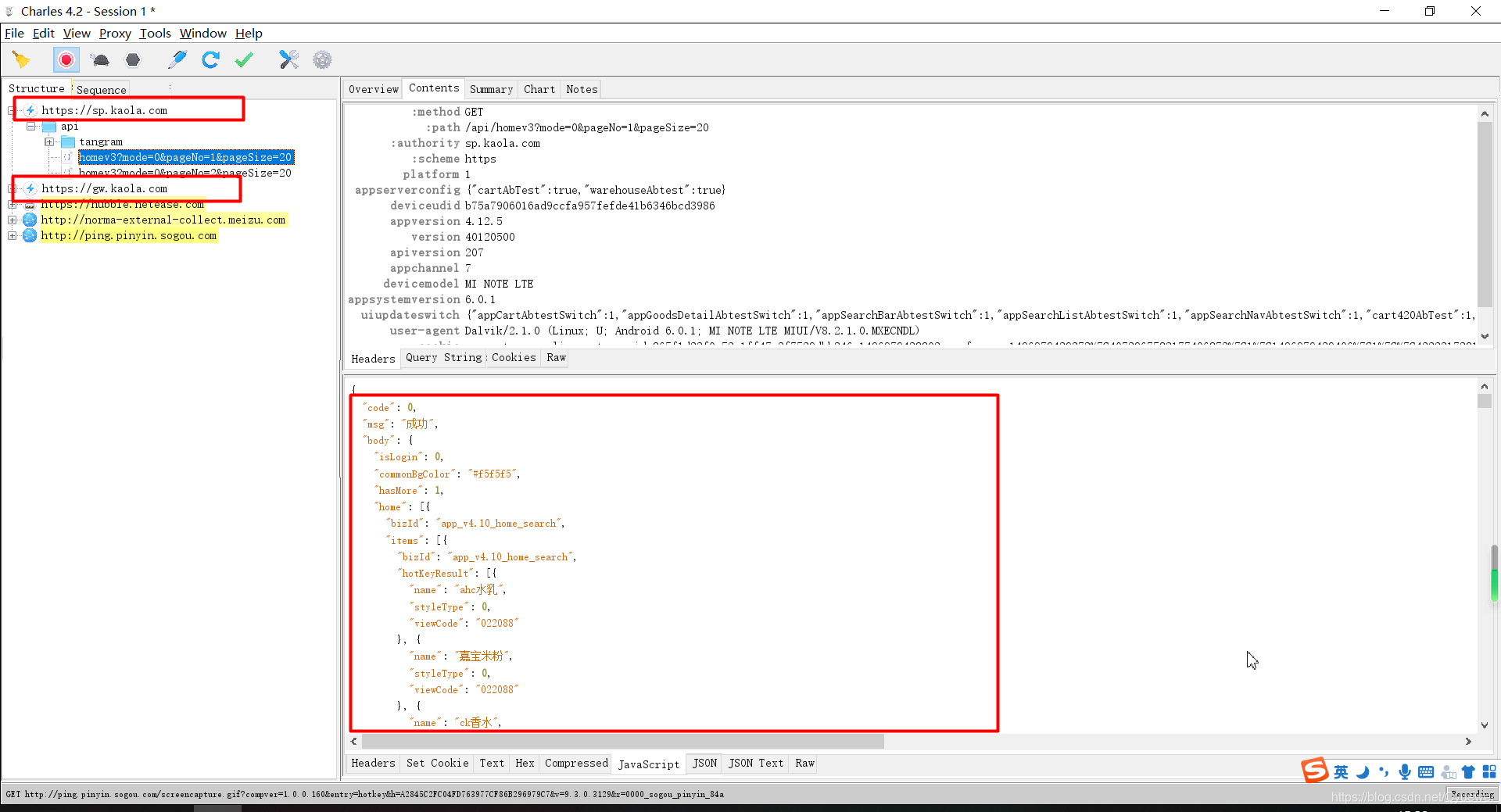Toggle breakpoints with the hexagon icon

click(x=133, y=60)
